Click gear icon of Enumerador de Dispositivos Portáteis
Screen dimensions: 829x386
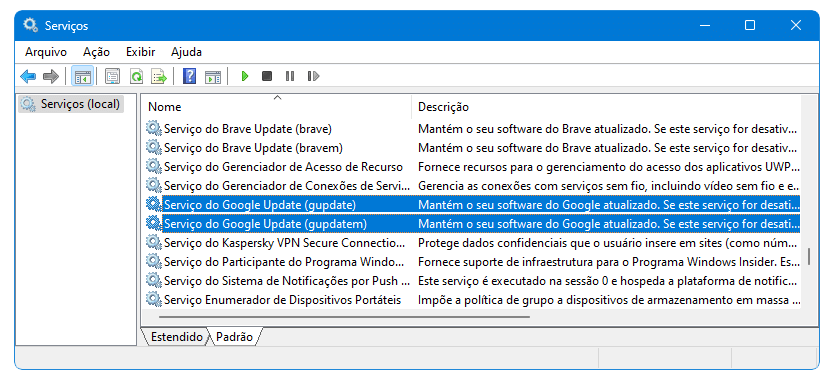[153, 300]
